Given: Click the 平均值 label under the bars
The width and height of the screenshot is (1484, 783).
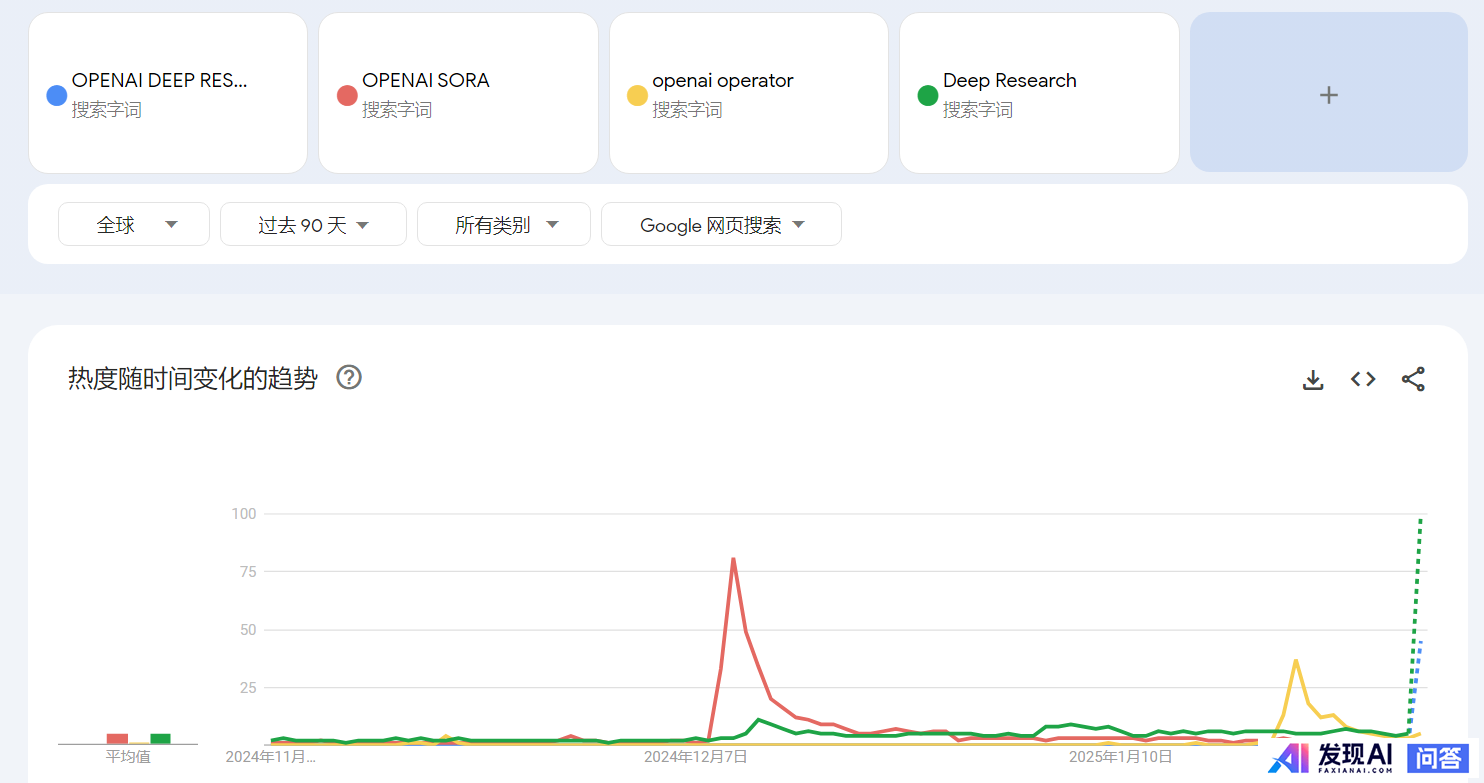Looking at the screenshot, I should coord(128,757).
